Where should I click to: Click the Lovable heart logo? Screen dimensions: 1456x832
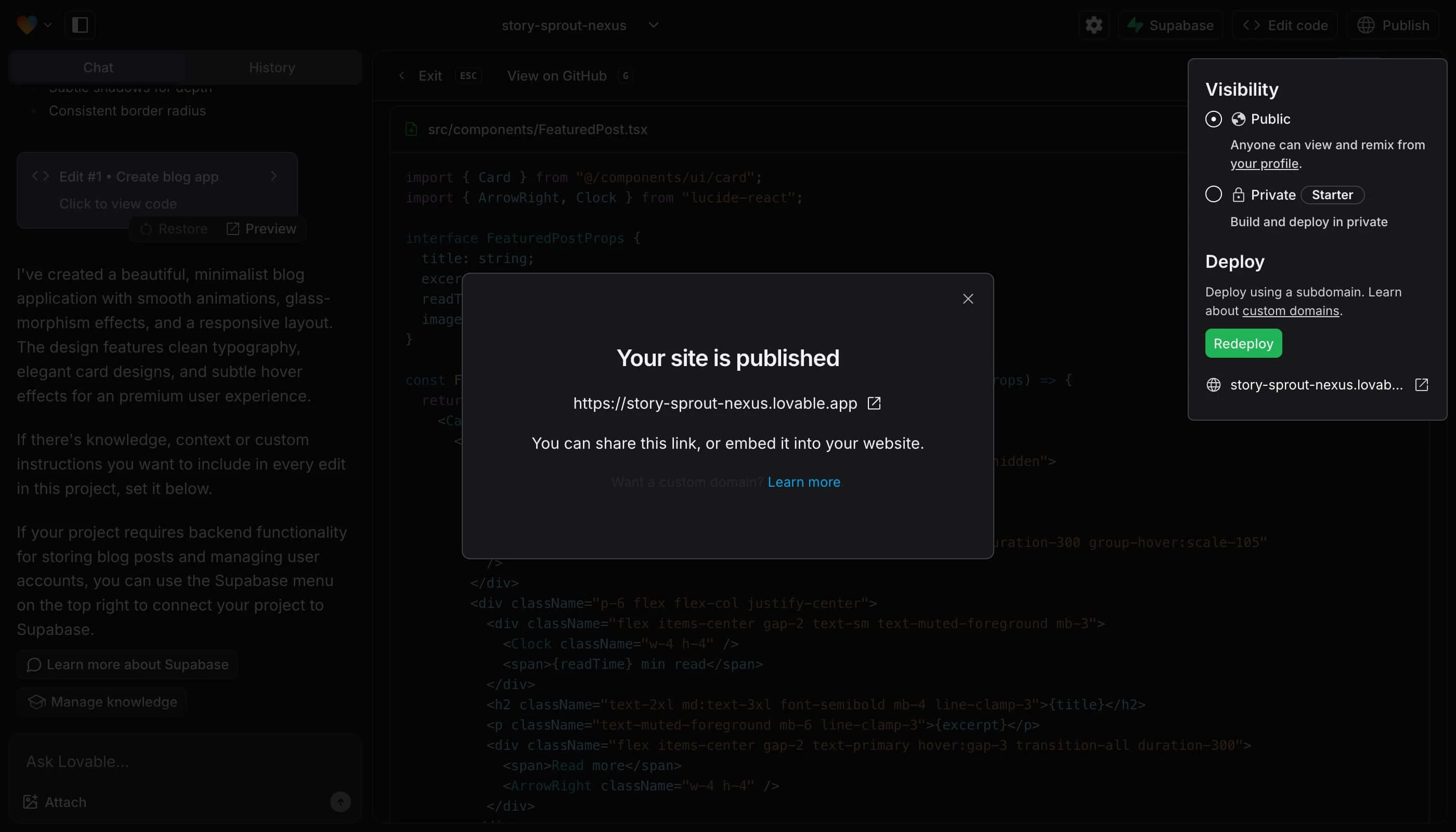click(27, 24)
